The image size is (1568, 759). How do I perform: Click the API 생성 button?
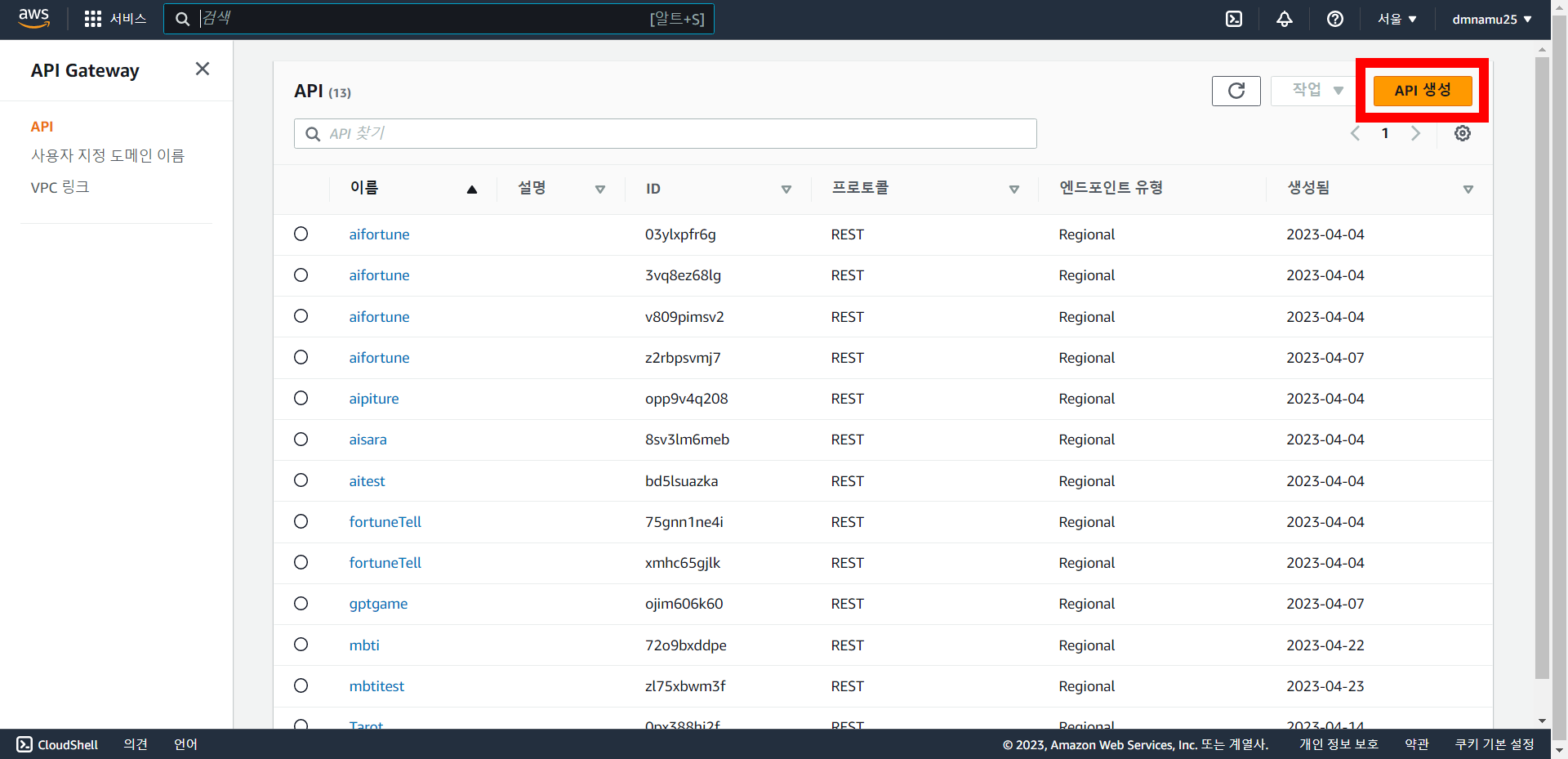pos(1423,91)
